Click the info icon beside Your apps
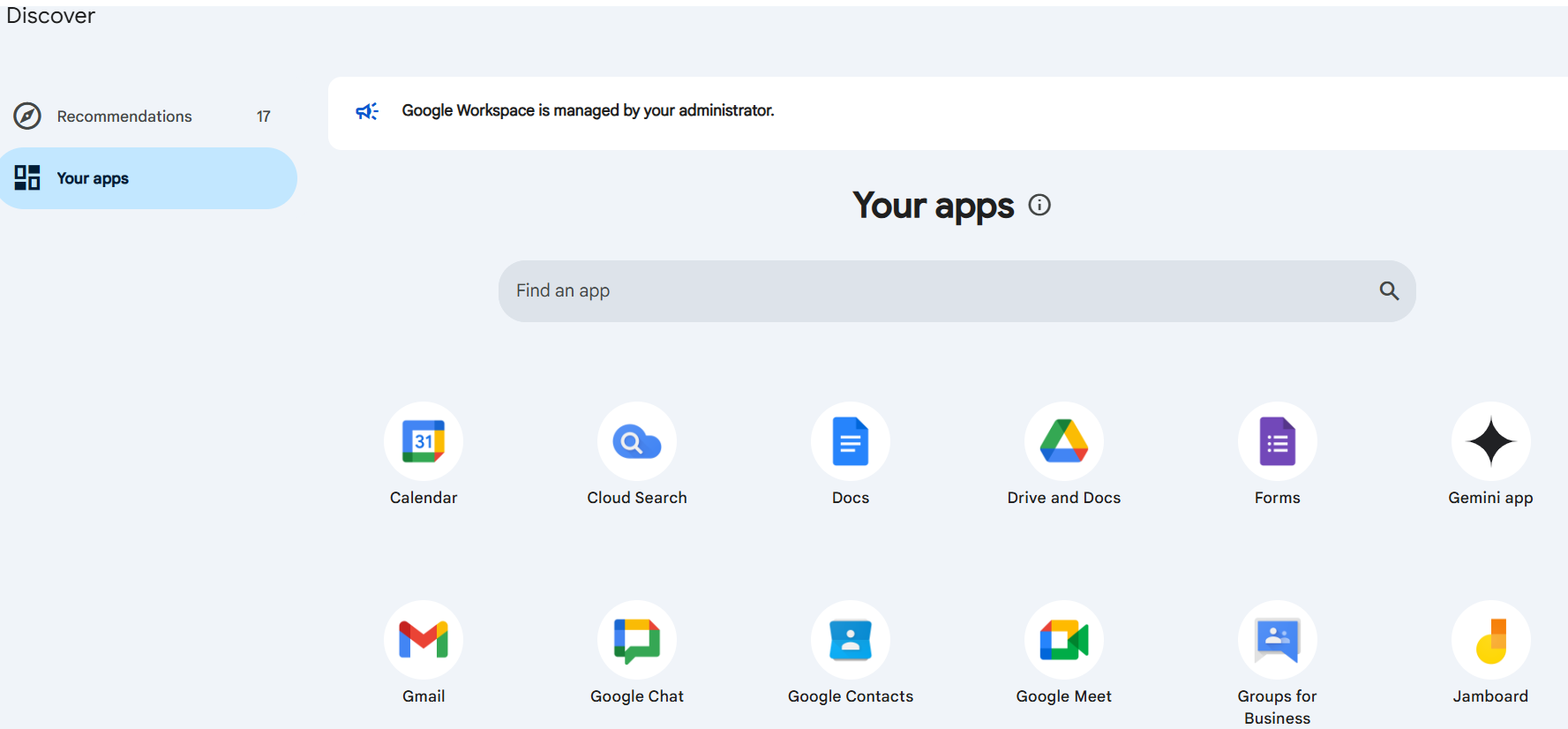Image resolution: width=1568 pixels, height=729 pixels. click(1040, 205)
